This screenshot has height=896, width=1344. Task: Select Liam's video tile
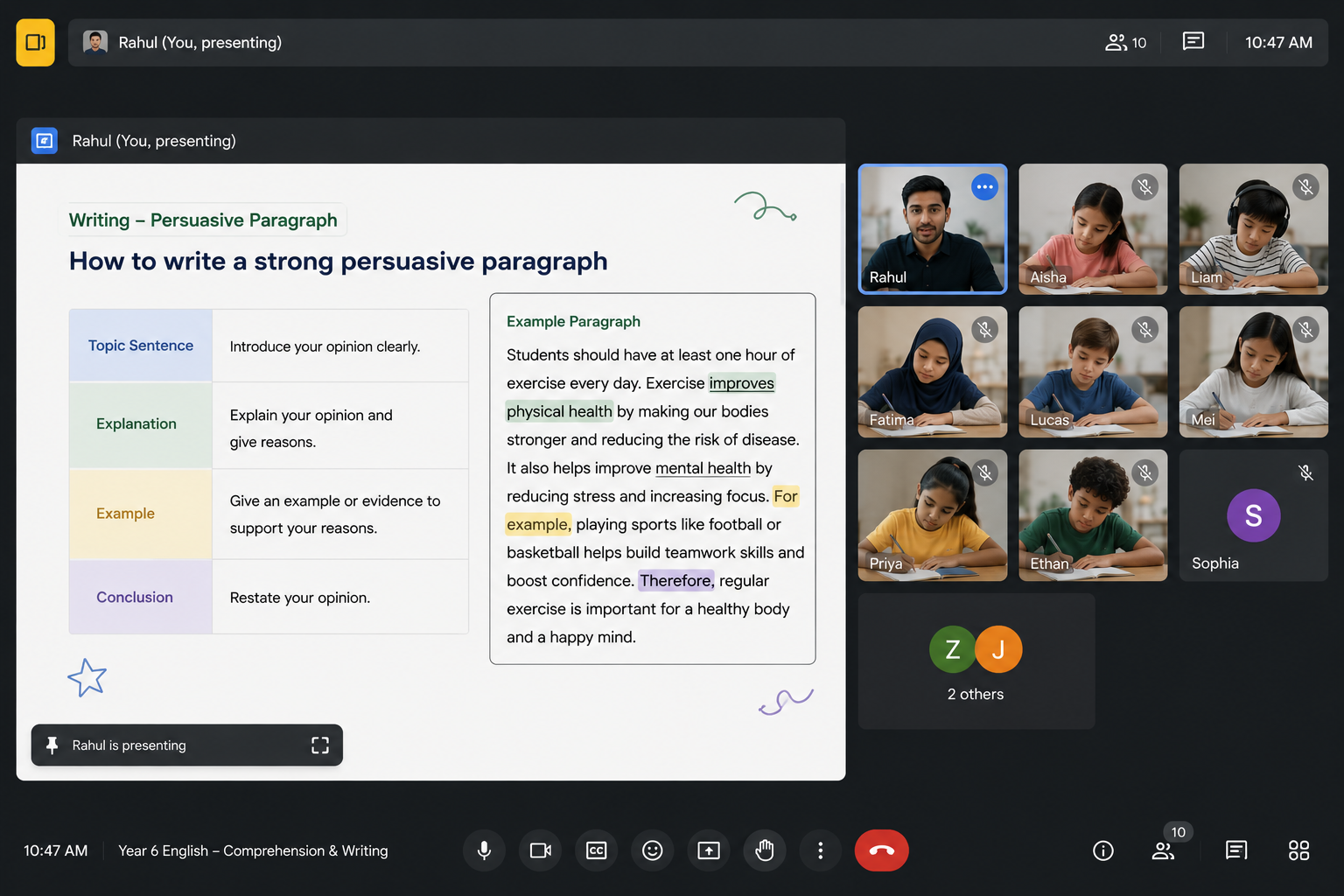click(1254, 229)
